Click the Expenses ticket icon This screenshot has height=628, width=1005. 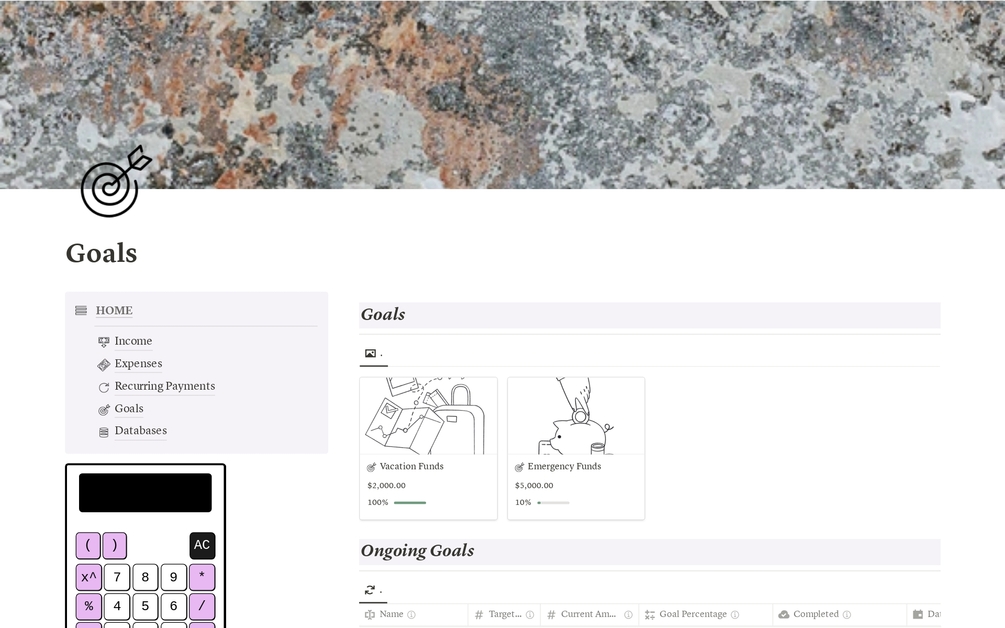pos(103,365)
